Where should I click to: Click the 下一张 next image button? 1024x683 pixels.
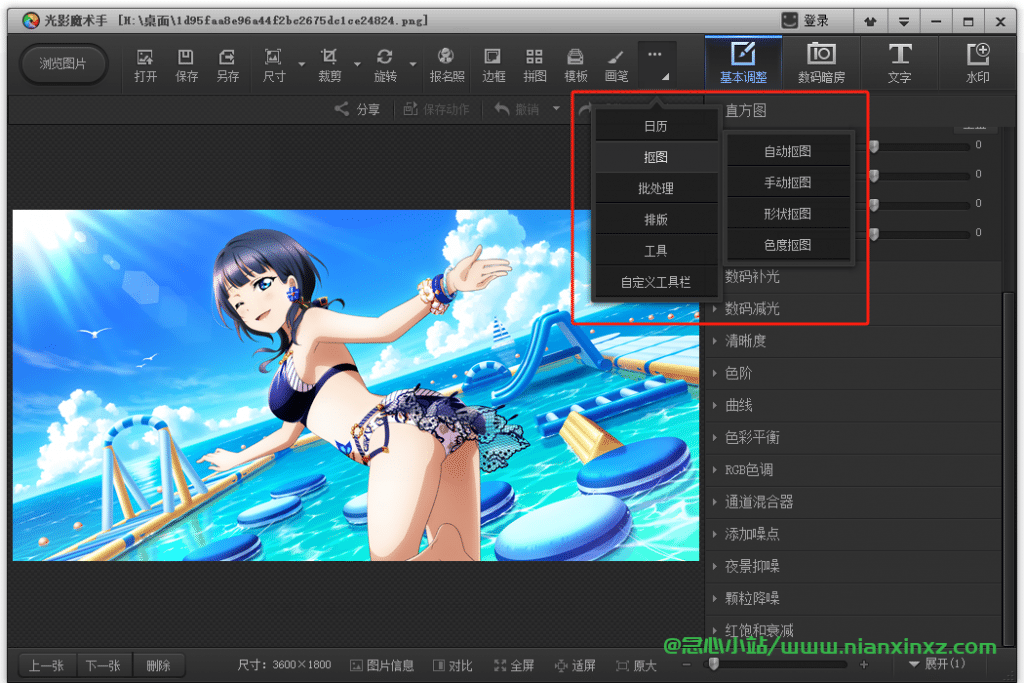[x=103, y=666]
